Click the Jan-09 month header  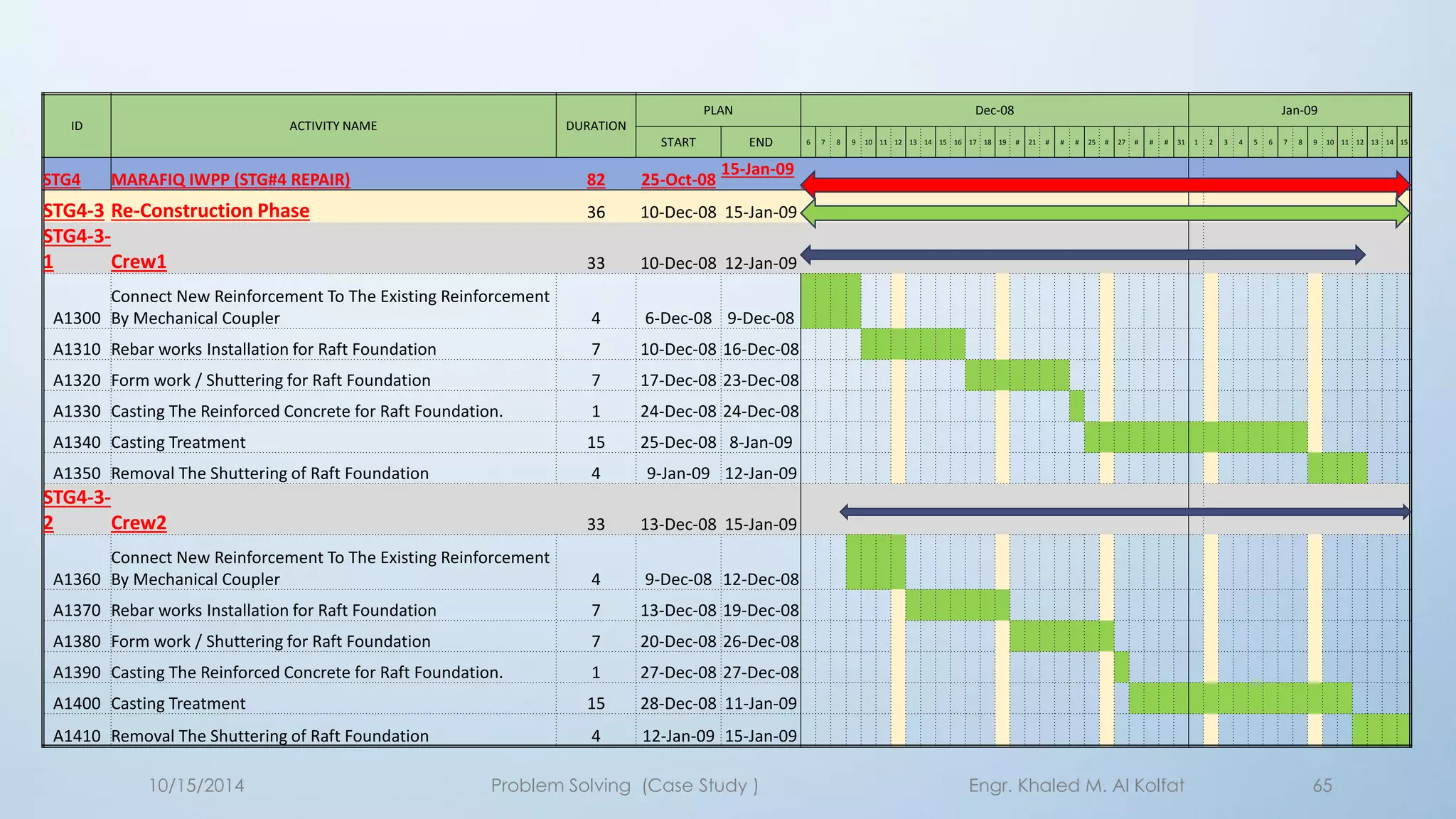pos(1299,110)
